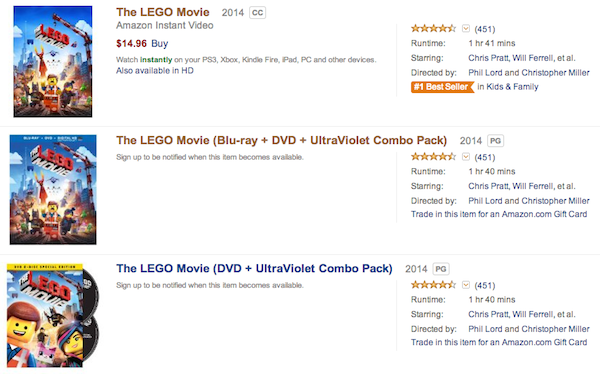Expand ratings dropdown for Blu-ray combo pack
This screenshot has height=374, width=600.
[x=466, y=157]
